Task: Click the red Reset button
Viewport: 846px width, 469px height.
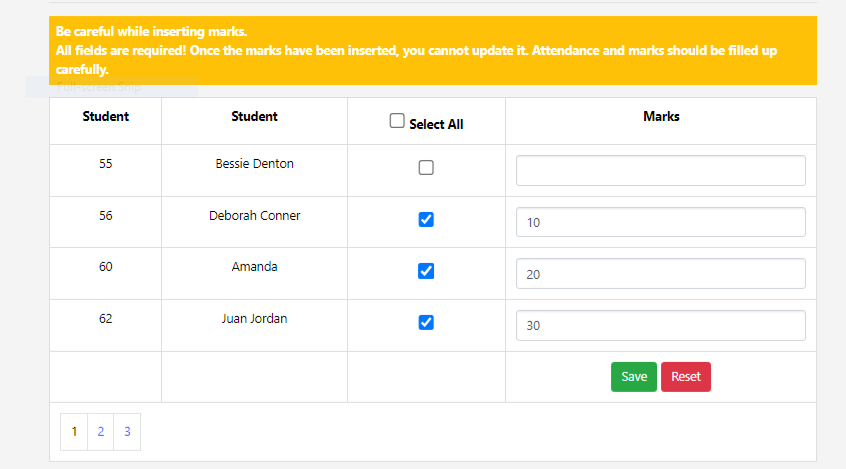Action: point(685,377)
